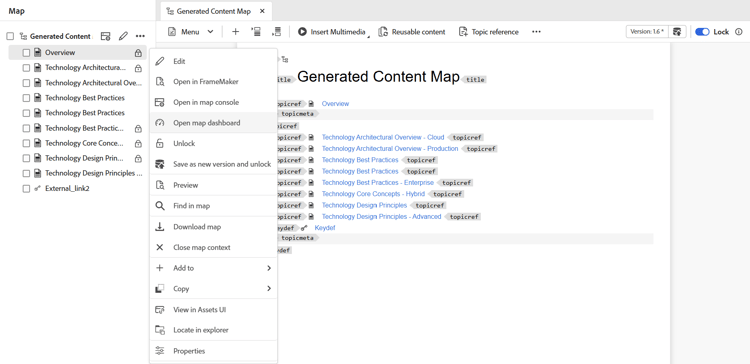Select View in Assets UI

(213, 309)
